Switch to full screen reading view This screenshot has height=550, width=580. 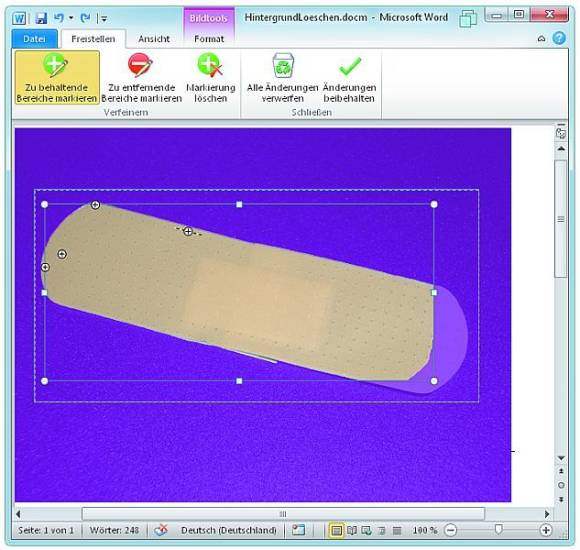[x=352, y=531]
